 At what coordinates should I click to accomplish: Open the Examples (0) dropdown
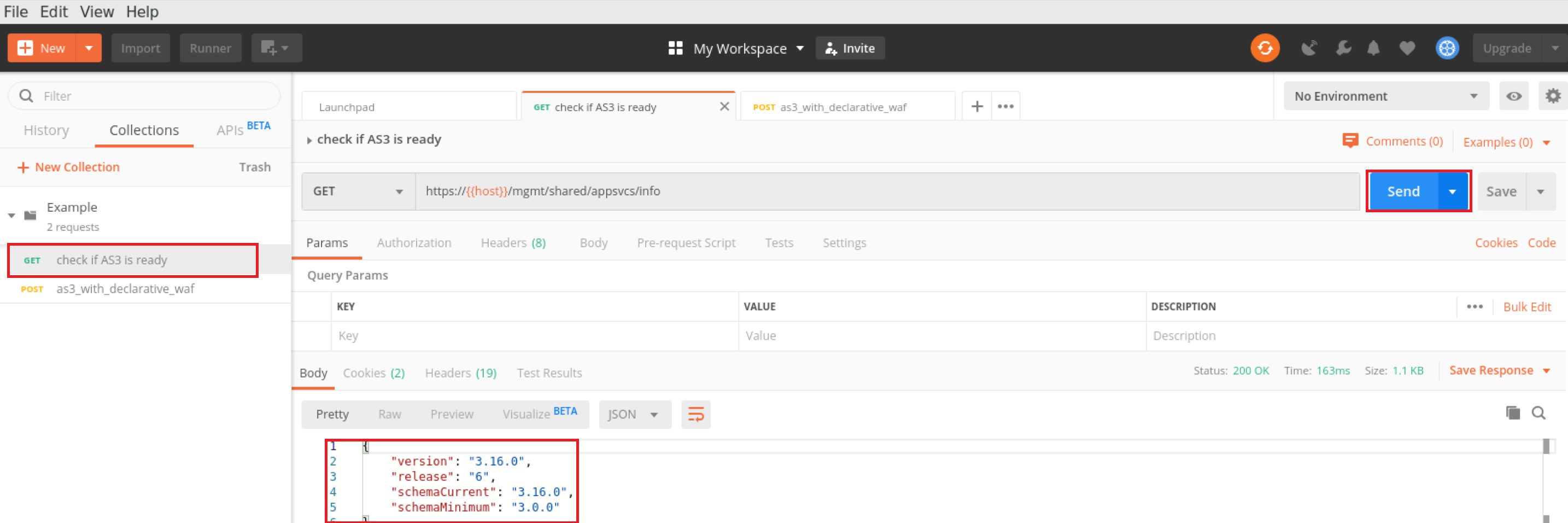tap(1506, 142)
